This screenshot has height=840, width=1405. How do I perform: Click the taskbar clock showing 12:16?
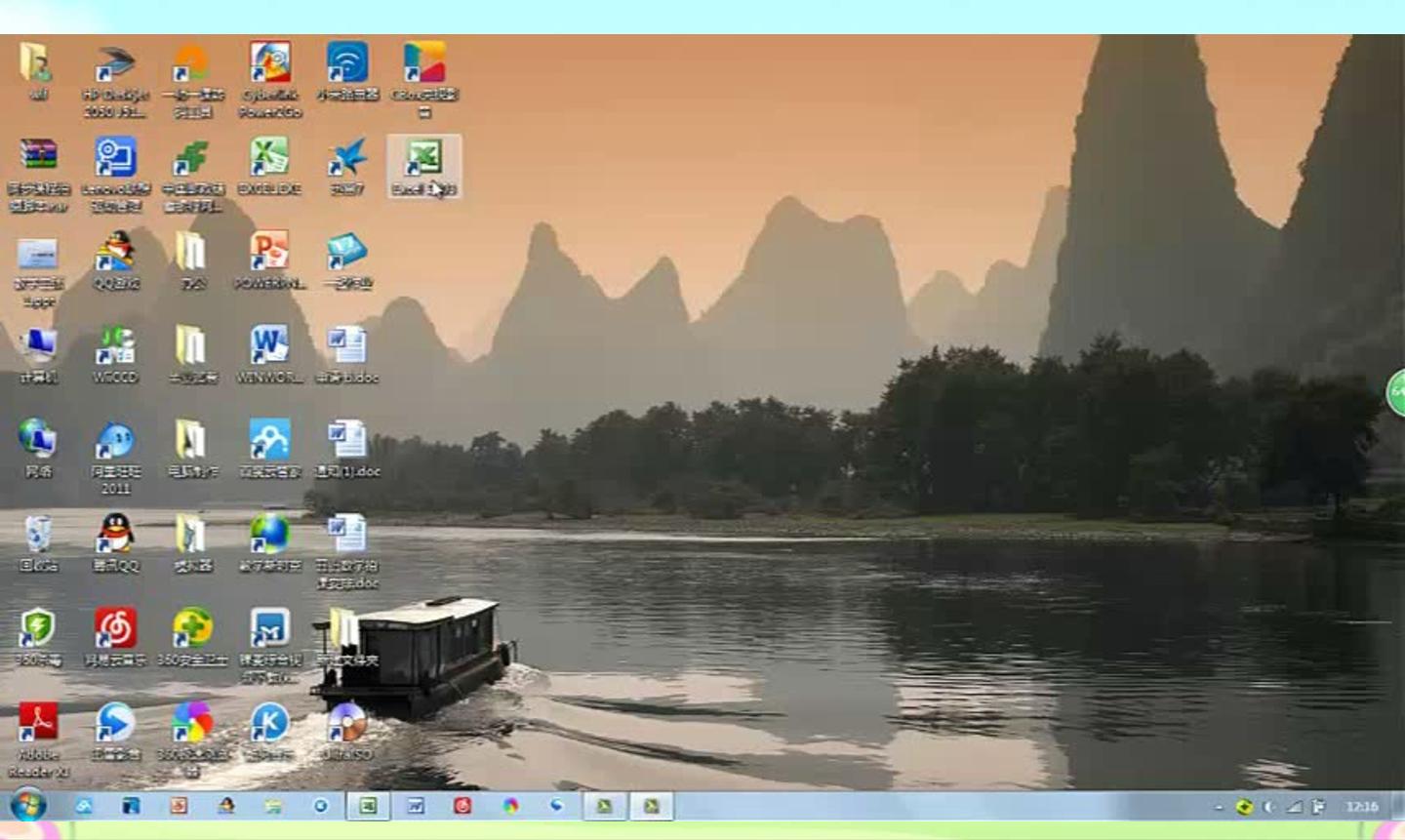tap(1361, 807)
